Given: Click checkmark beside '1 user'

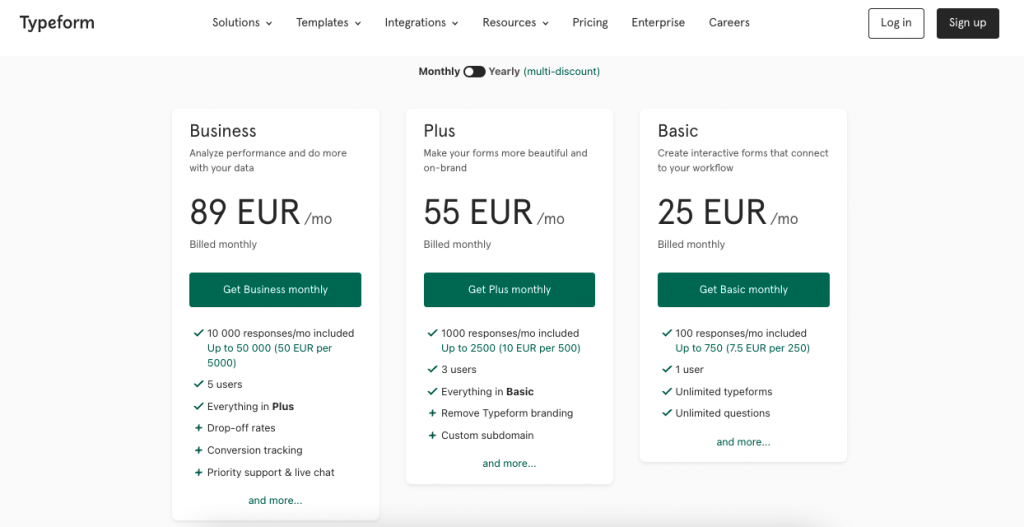Looking at the screenshot, I should pyautogui.click(x=667, y=370).
